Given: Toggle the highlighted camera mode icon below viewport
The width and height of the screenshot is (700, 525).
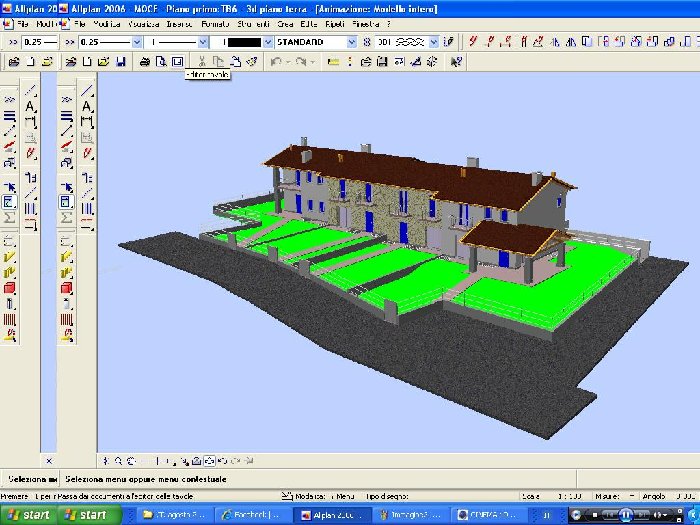Looking at the screenshot, I should [209, 461].
